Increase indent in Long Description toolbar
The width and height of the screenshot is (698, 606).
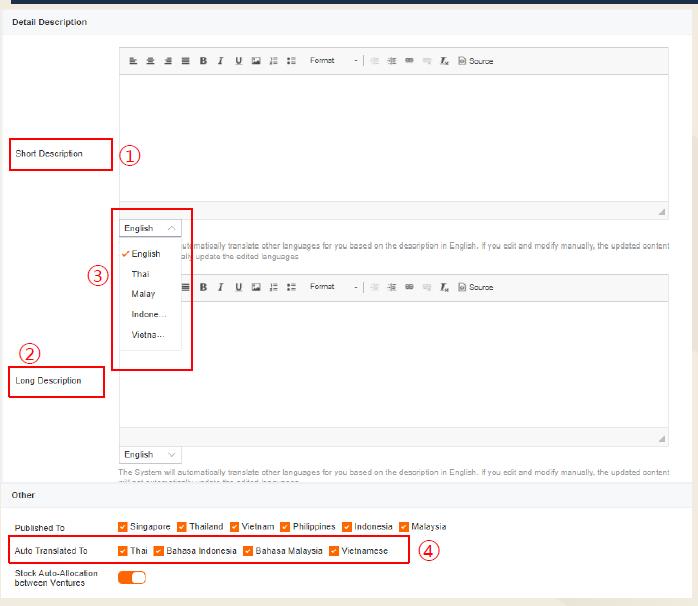(392, 287)
